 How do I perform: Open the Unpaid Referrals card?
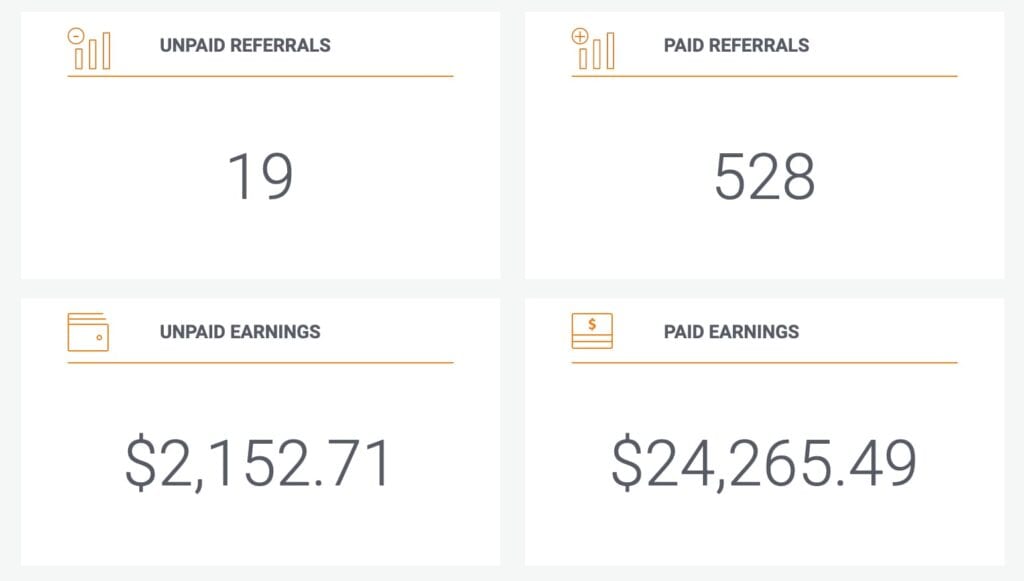(259, 145)
